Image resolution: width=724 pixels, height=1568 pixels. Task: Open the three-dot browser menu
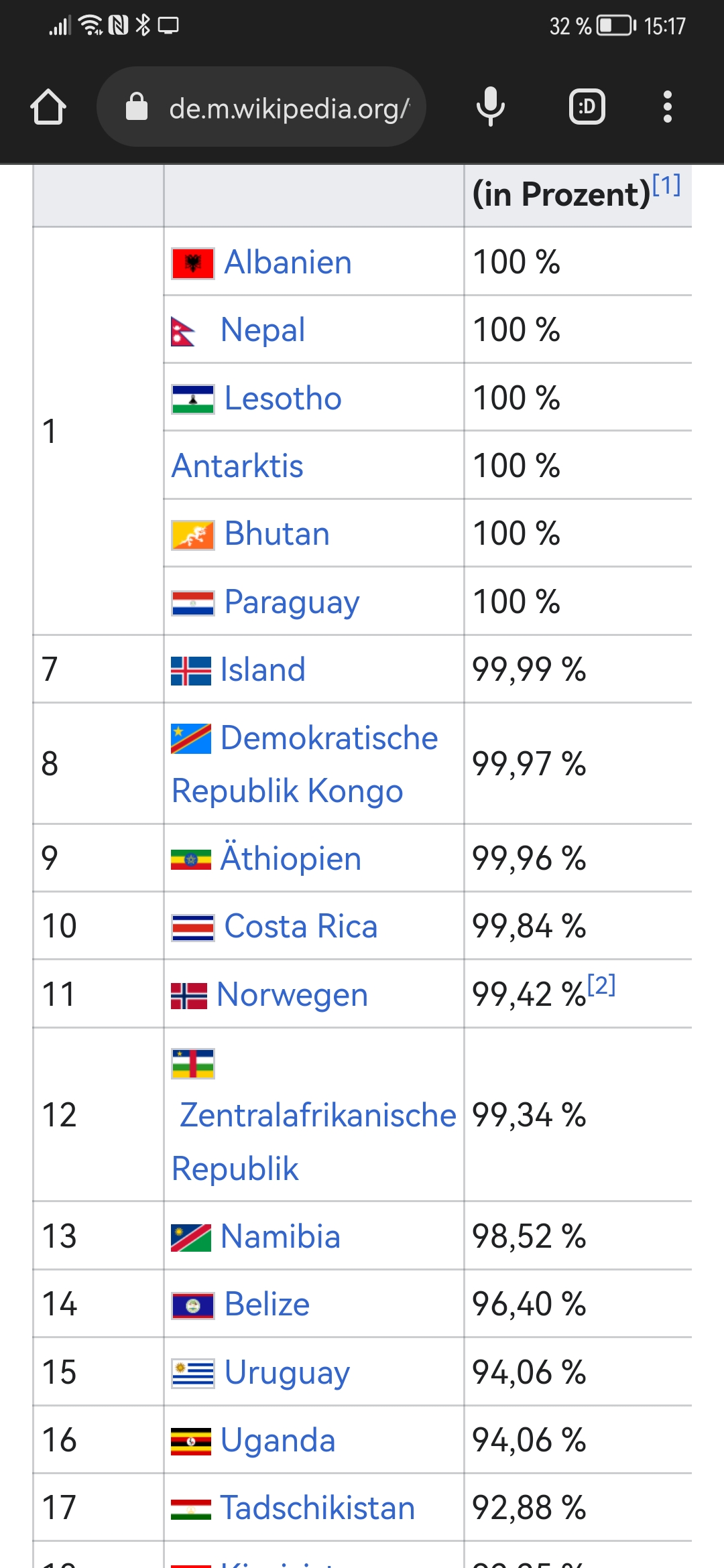tap(667, 107)
